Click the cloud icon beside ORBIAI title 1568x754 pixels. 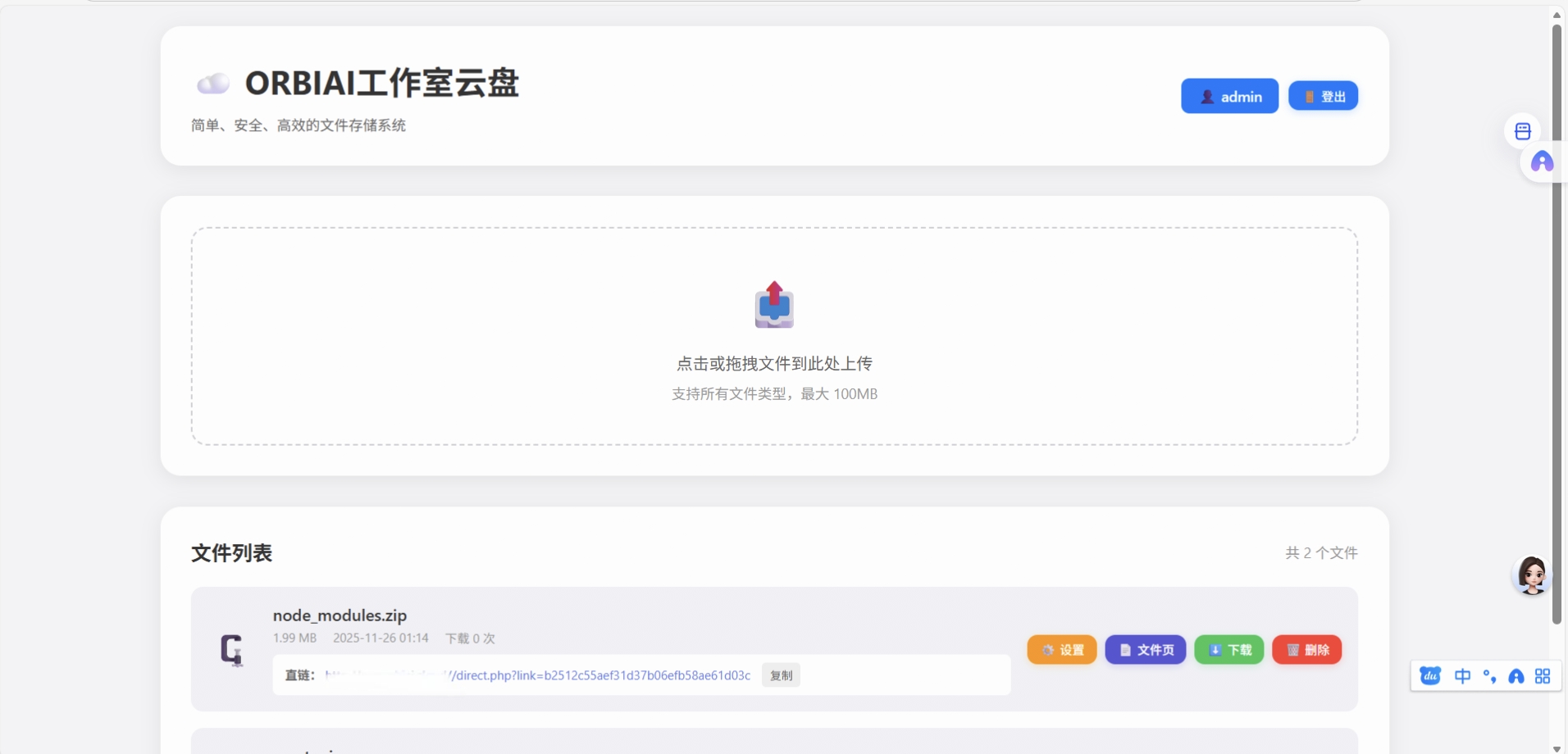click(212, 82)
